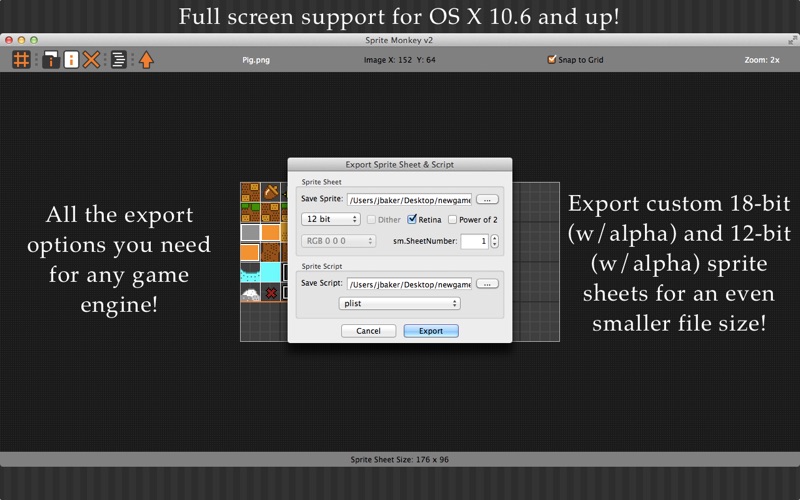This screenshot has width=800, height=500.
Task: Click the Cancel button
Action: (x=368, y=331)
